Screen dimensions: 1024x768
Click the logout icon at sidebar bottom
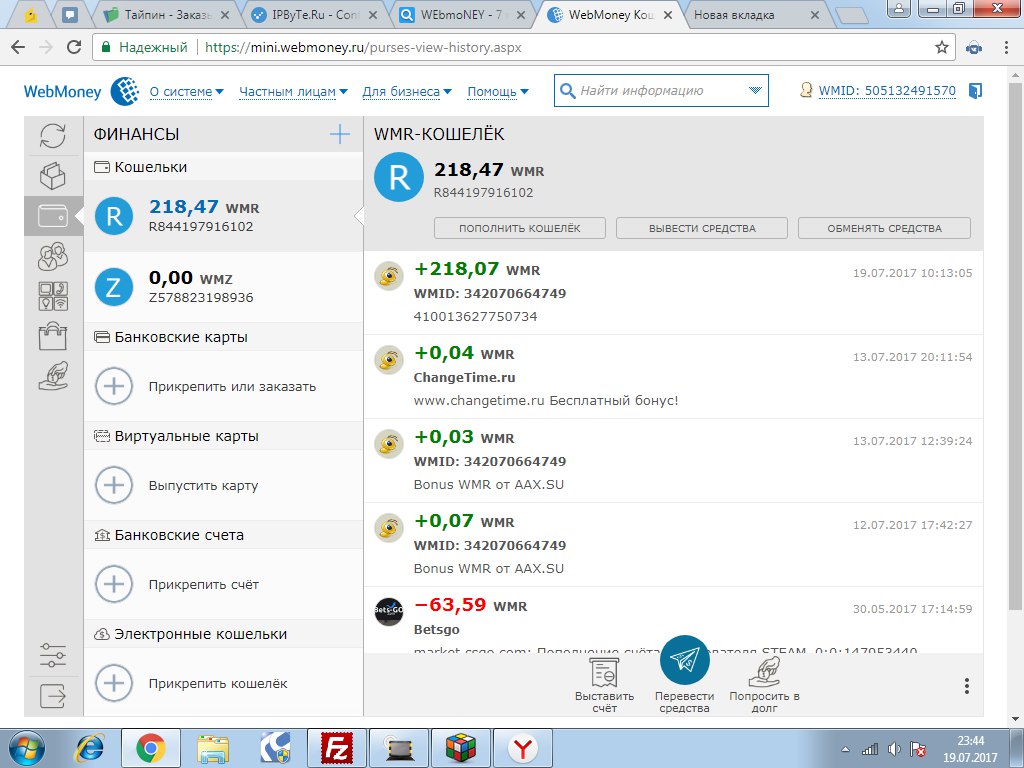click(x=53, y=694)
